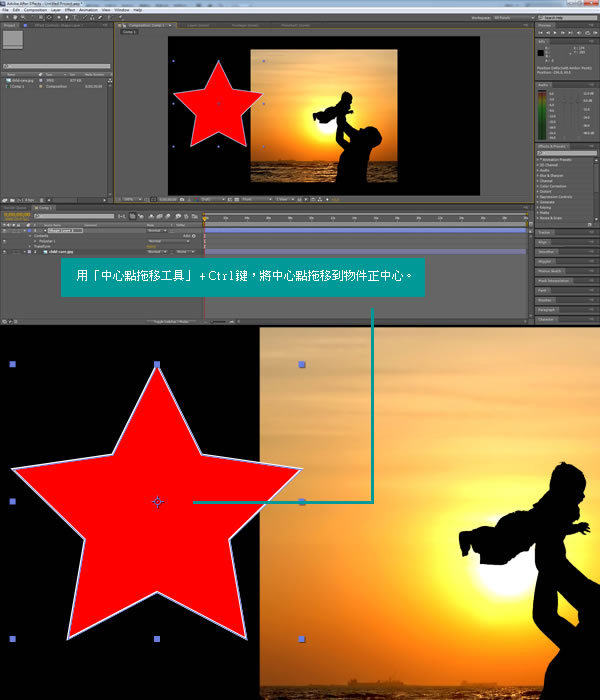Open Polystar 1 blend mode dropdown
Image resolution: width=600 pixels, height=700 pixels.
point(169,241)
